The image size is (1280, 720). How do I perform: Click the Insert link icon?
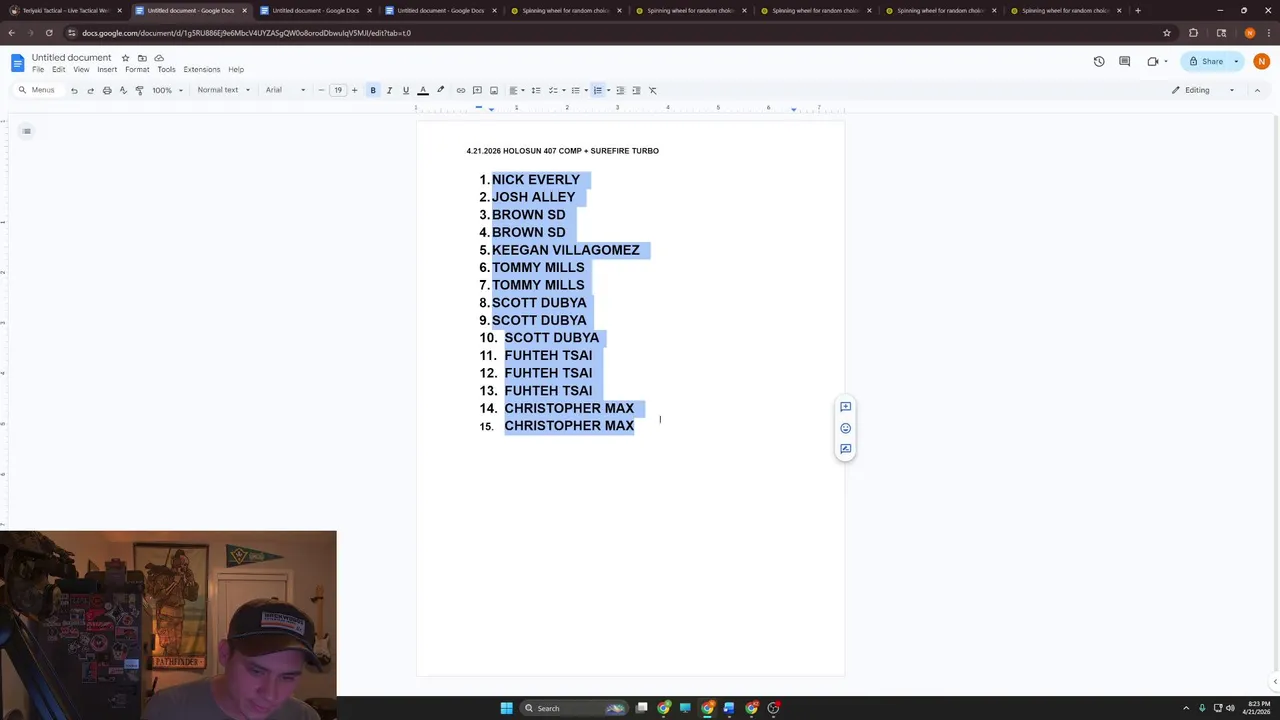461,90
